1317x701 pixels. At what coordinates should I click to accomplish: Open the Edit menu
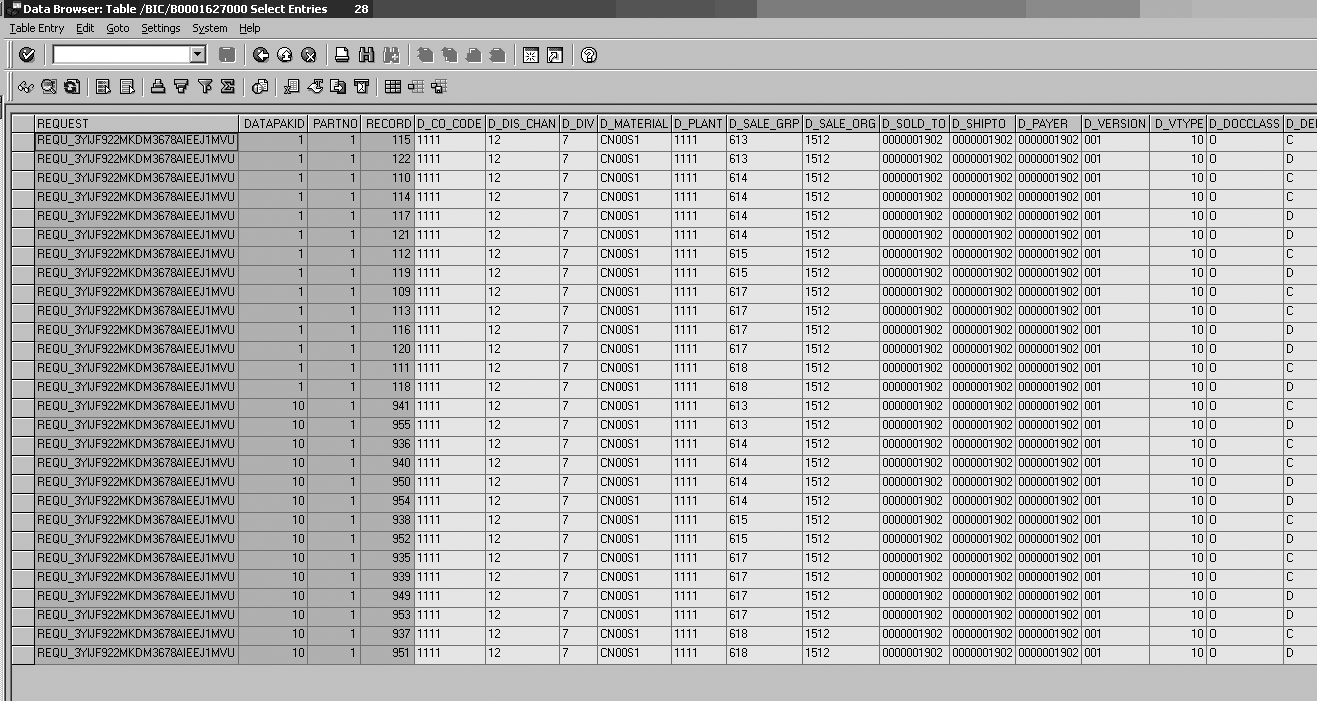click(85, 28)
